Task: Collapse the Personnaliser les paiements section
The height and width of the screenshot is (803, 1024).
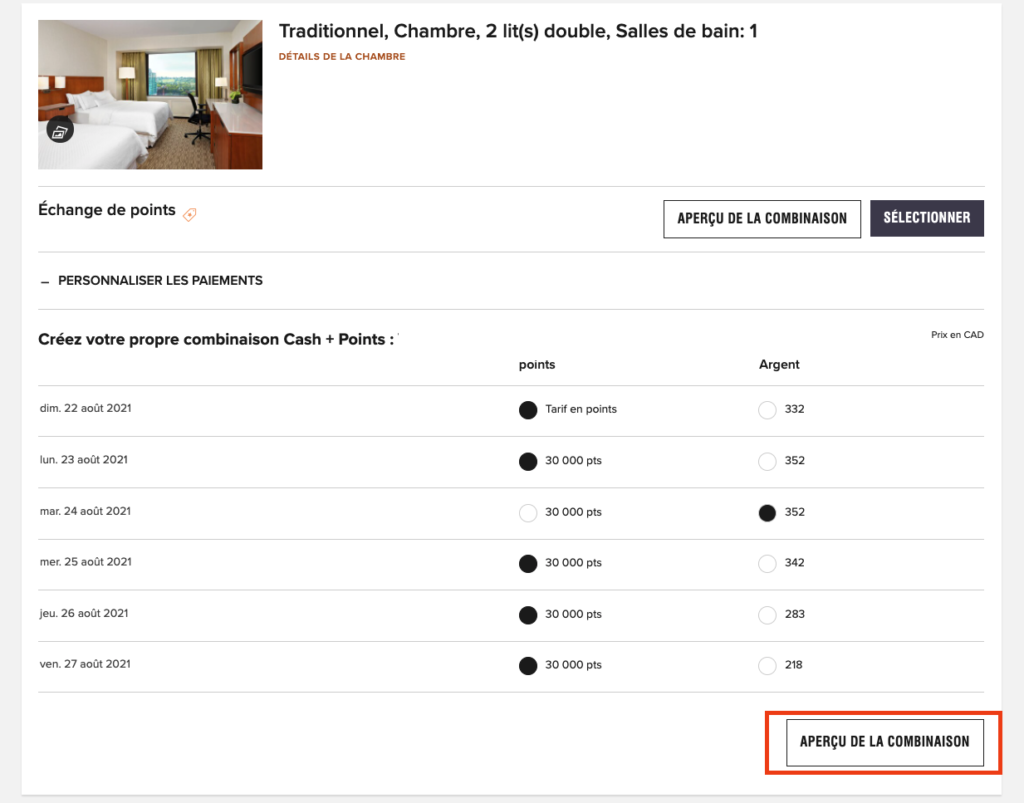Action: pos(150,281)
